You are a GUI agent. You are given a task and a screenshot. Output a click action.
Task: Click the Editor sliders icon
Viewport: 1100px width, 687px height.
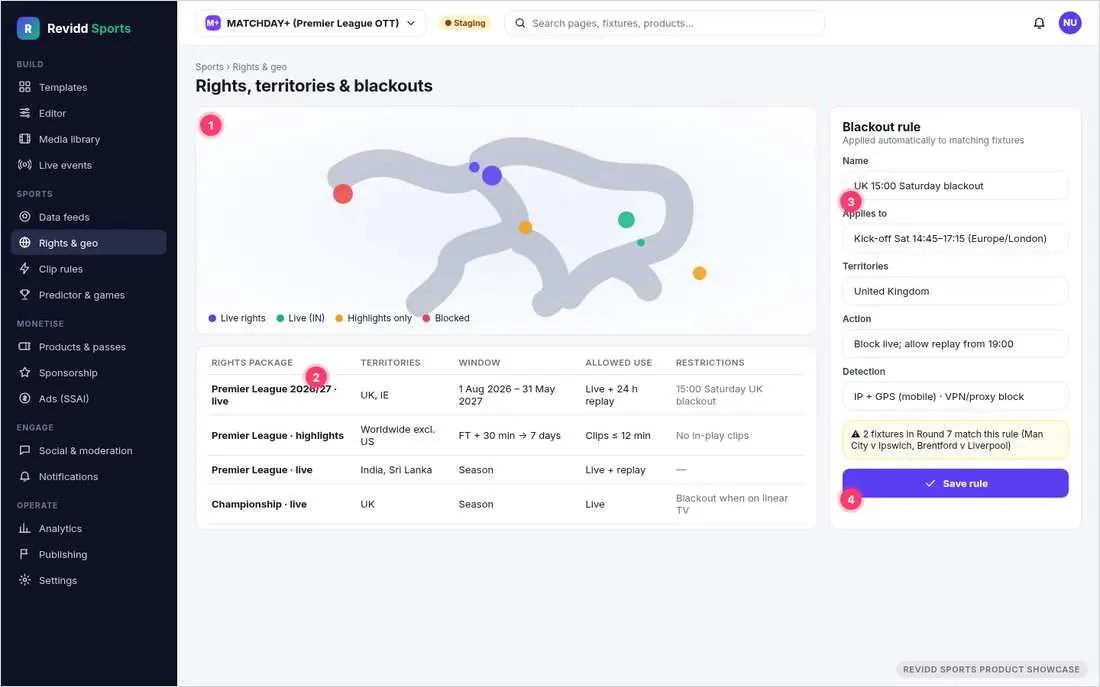pos(25,113)
